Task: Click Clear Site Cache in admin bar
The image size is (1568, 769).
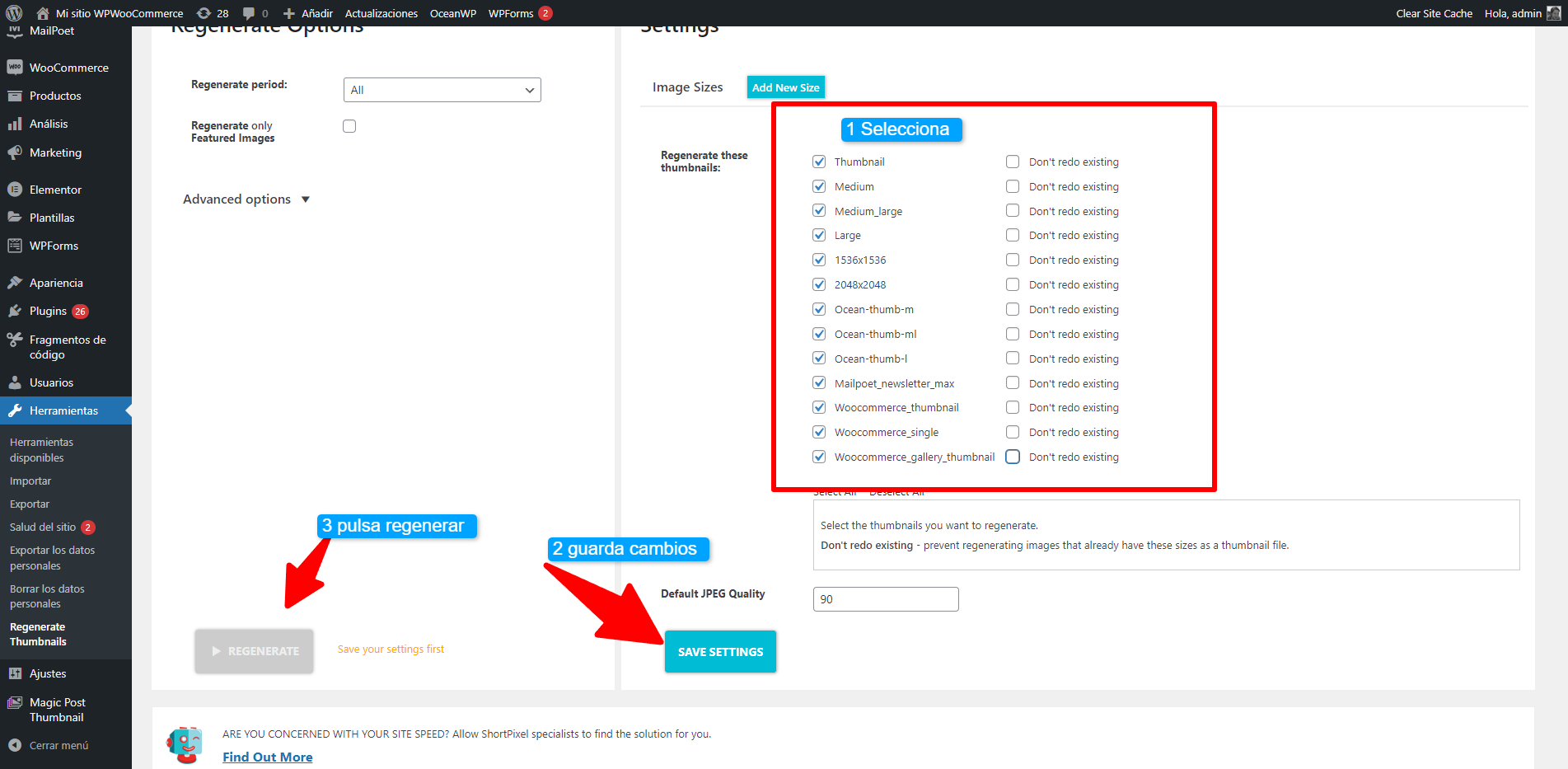Action: tap(1434, 13)
